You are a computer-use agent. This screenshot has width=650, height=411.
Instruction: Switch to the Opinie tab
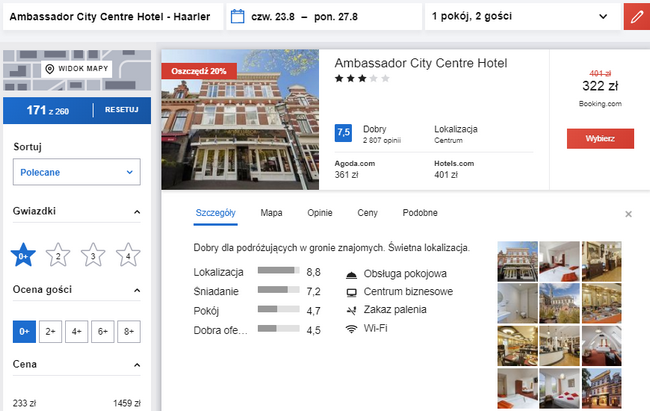[320, 213]
